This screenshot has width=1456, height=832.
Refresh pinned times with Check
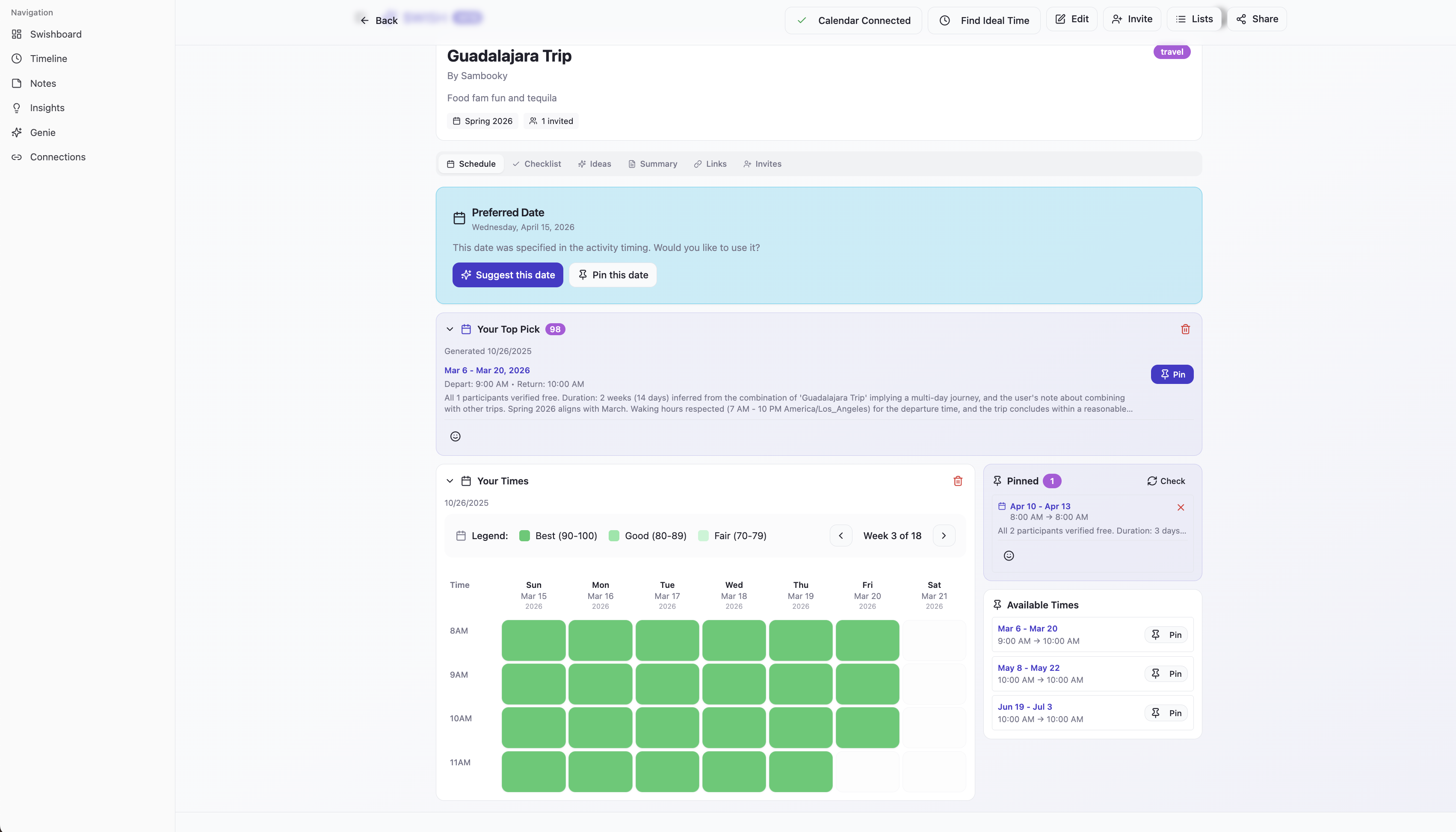tap(1166, 481)
